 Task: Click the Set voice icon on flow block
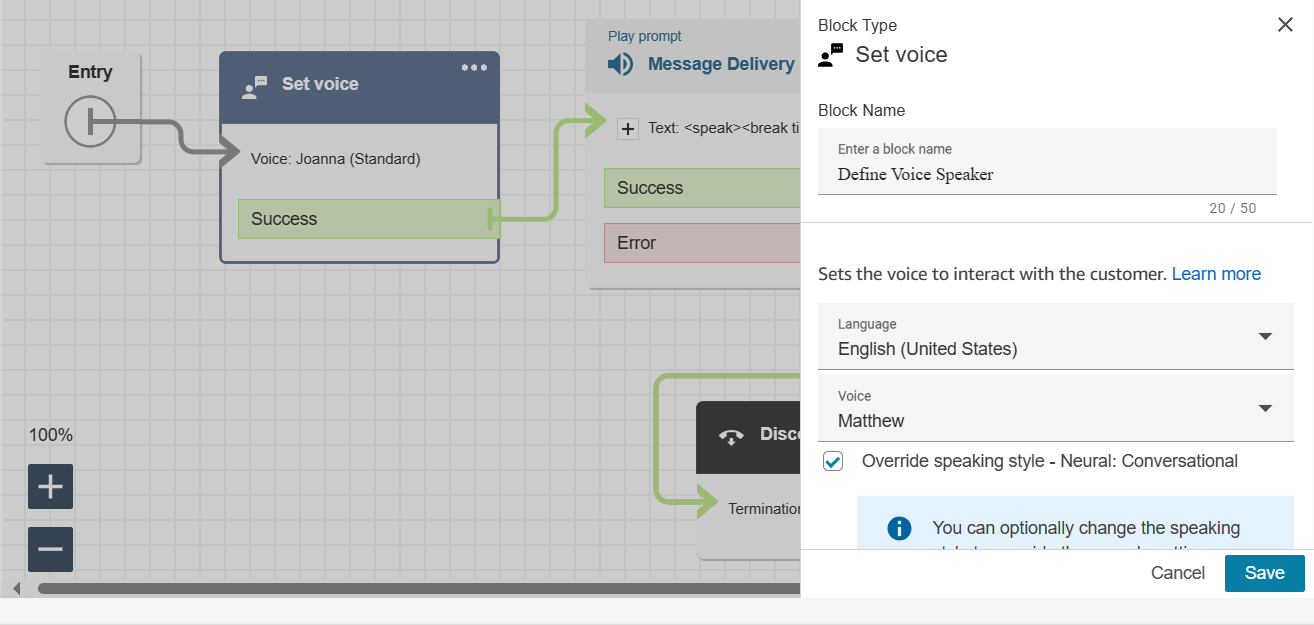tap(255, 87)
